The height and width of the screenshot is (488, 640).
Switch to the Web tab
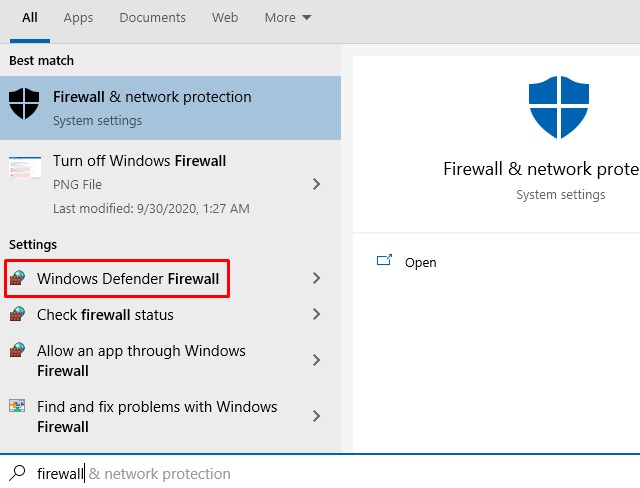coord(225,18)
